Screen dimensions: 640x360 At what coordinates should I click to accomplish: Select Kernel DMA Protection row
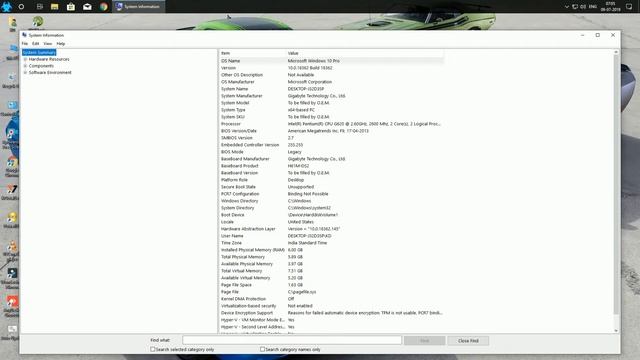331,298
